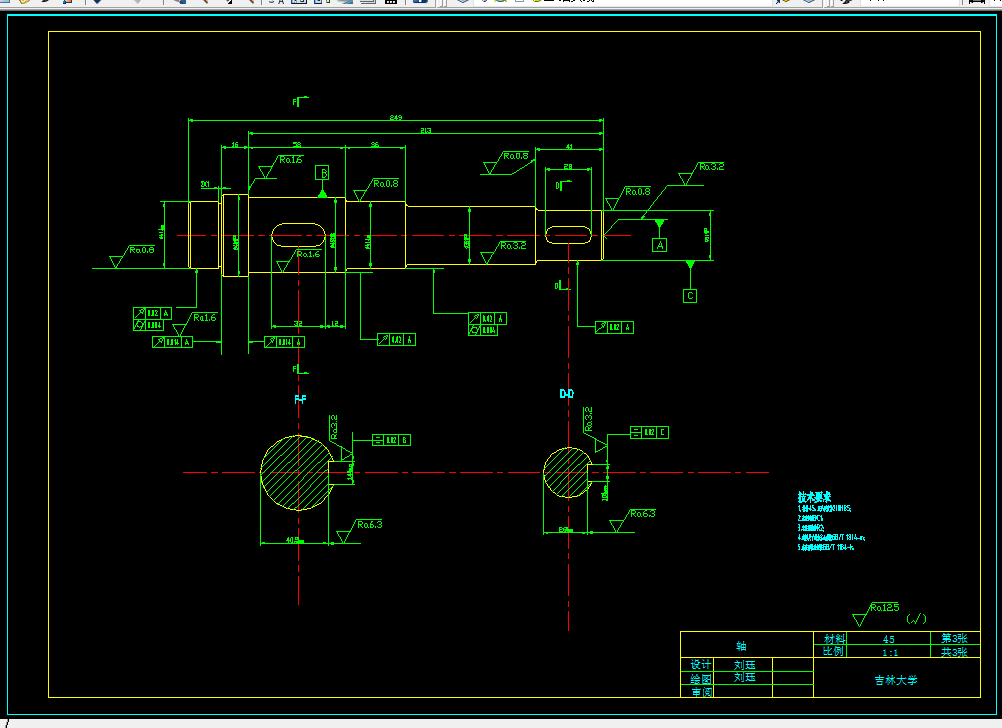Pick the runout tolerance frame below right keyway
This screenshot has width=1002, height=728.
(x=614, y=327)
